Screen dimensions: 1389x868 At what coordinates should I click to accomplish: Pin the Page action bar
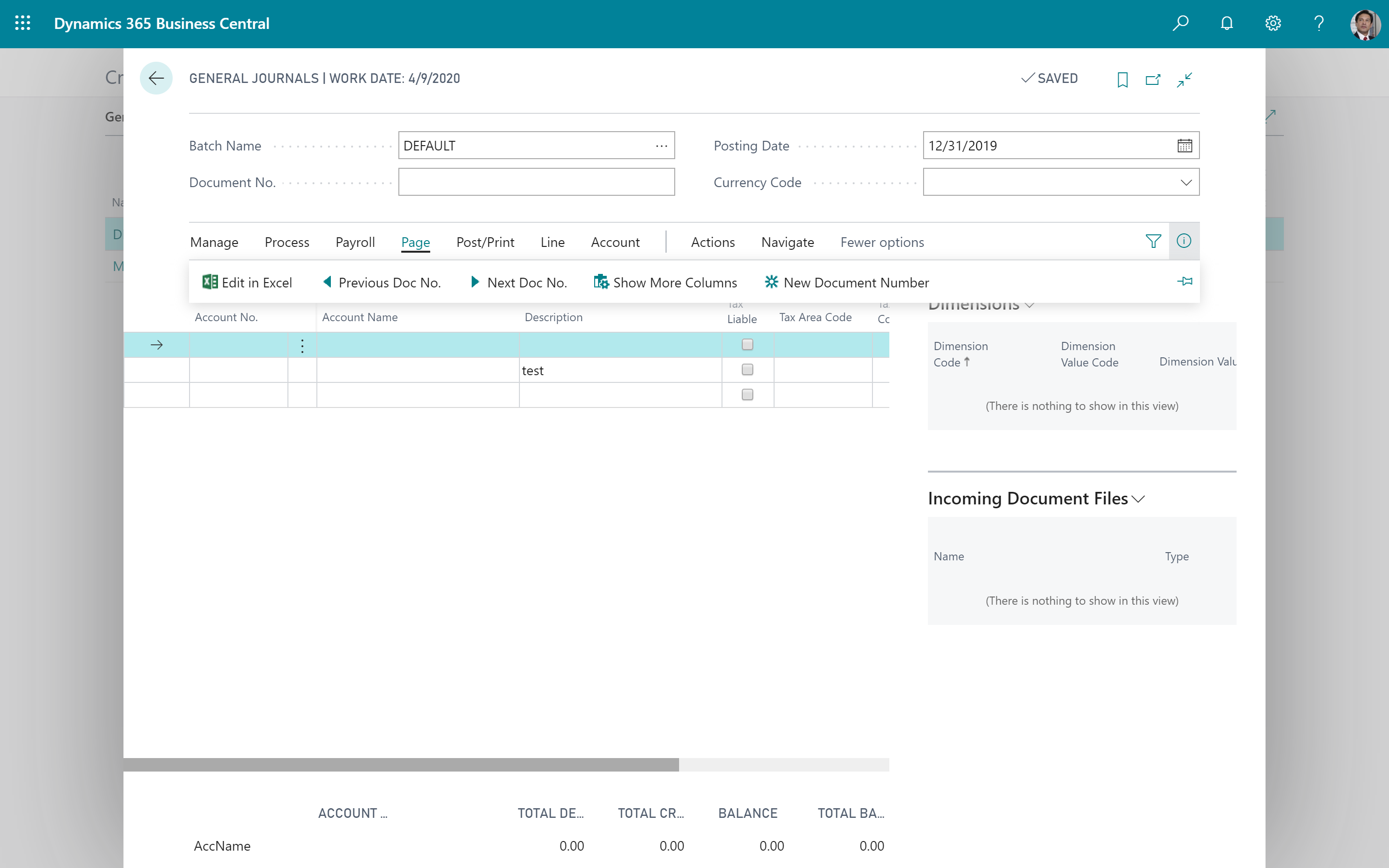click(x=1185, y=281)
